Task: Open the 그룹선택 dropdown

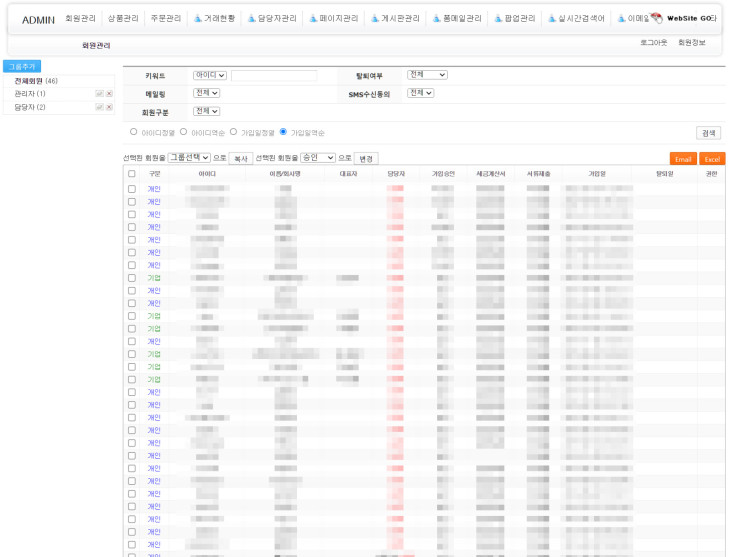Action: (189, 157)
